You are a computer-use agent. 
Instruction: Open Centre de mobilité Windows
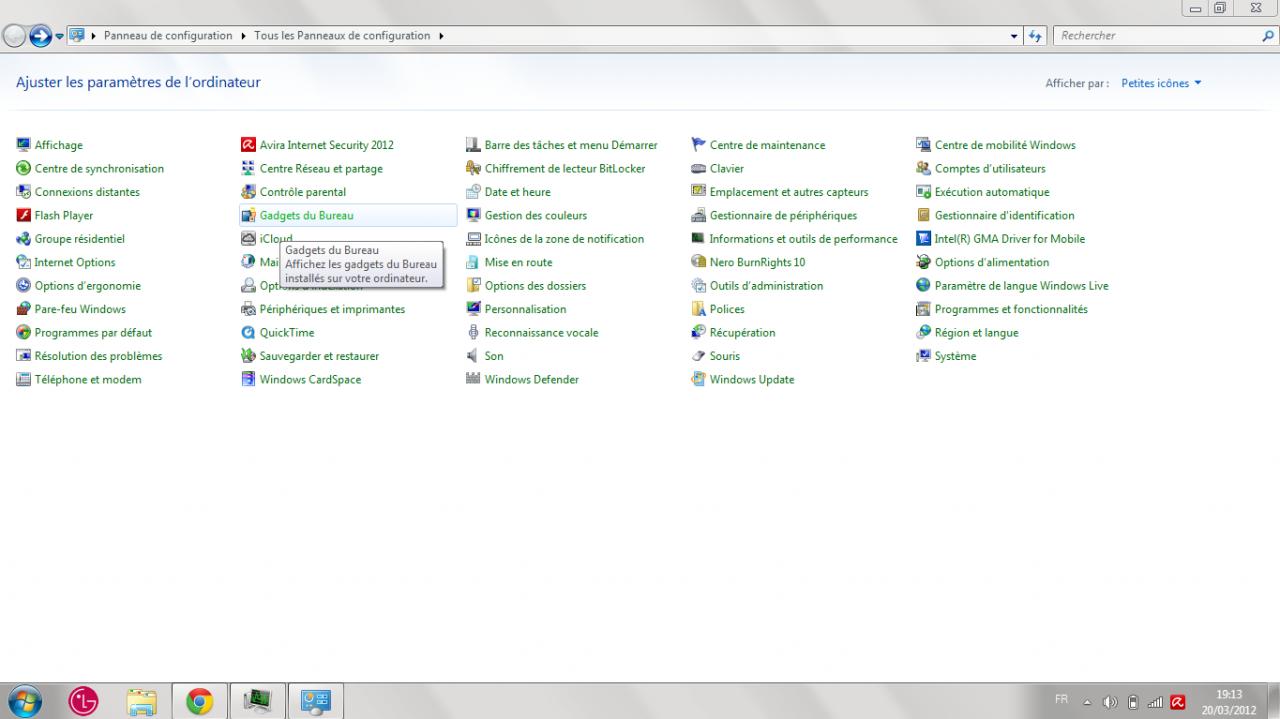[x=1005, y=145]
